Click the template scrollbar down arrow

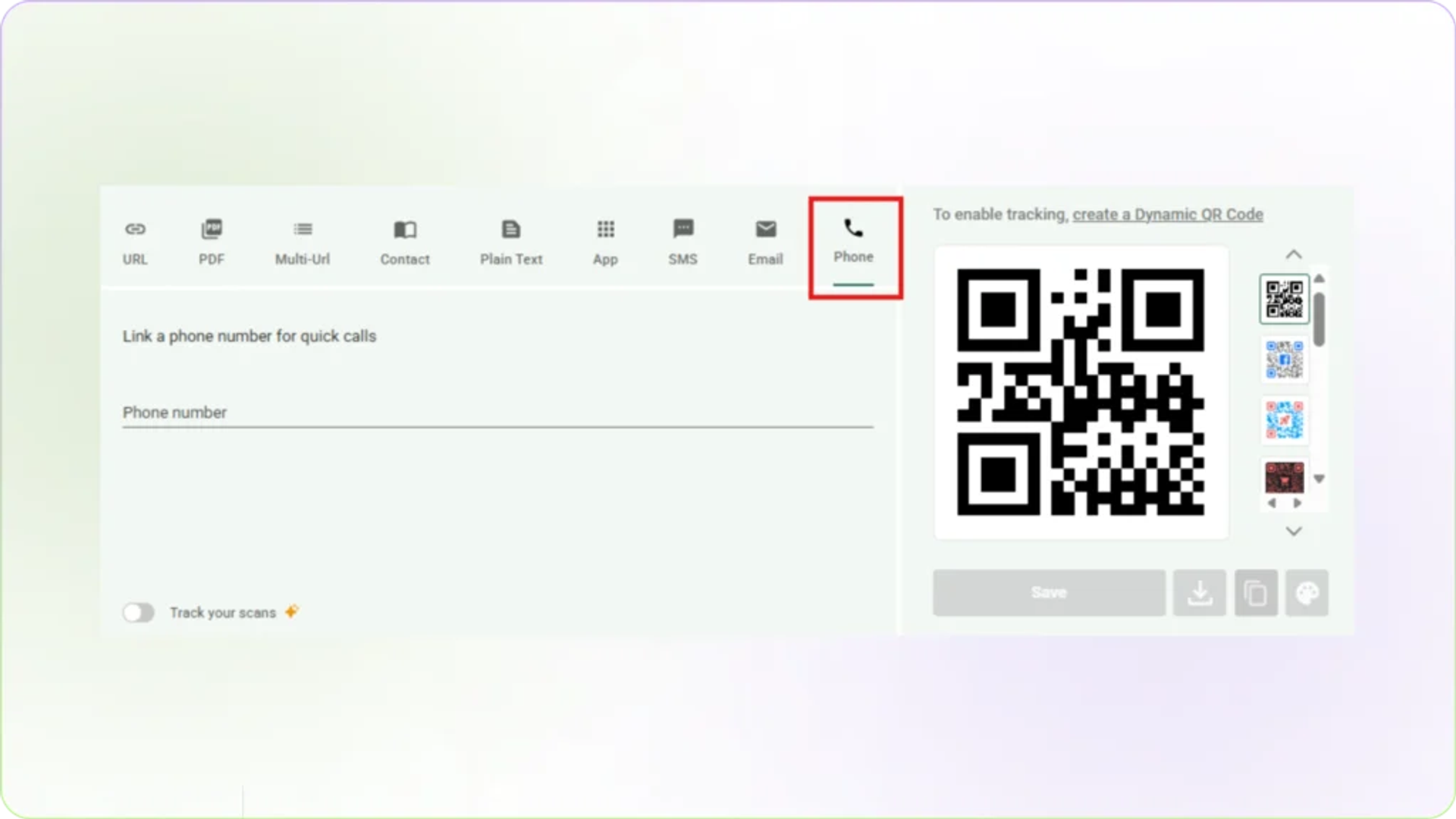(1319, 479)
